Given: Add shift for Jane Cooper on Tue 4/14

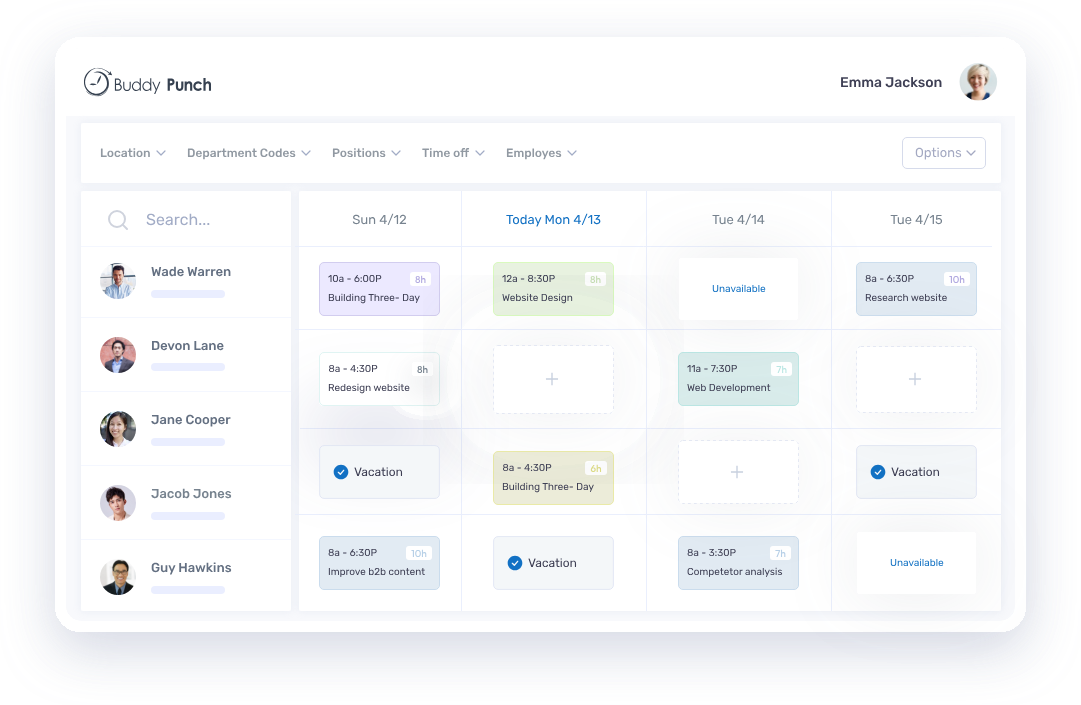Looking at the screenshot, I should (x=738, y=472).
